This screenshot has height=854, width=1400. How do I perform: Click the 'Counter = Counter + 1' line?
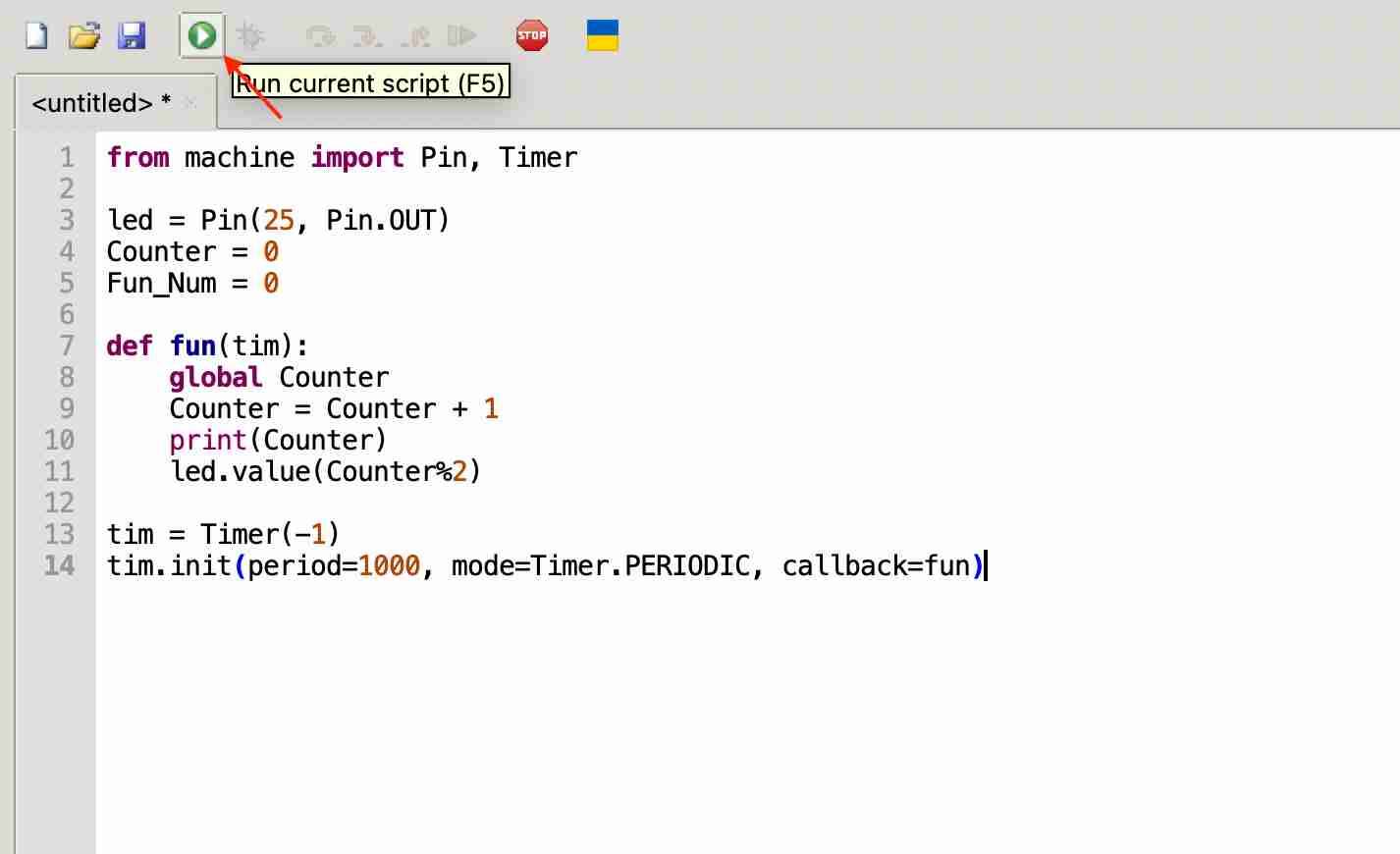coord(334,408)
